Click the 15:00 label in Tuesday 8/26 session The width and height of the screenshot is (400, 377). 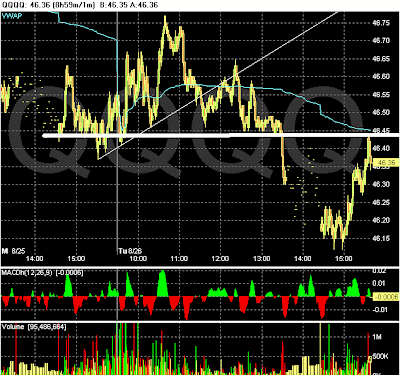click(x=344, y=259)
